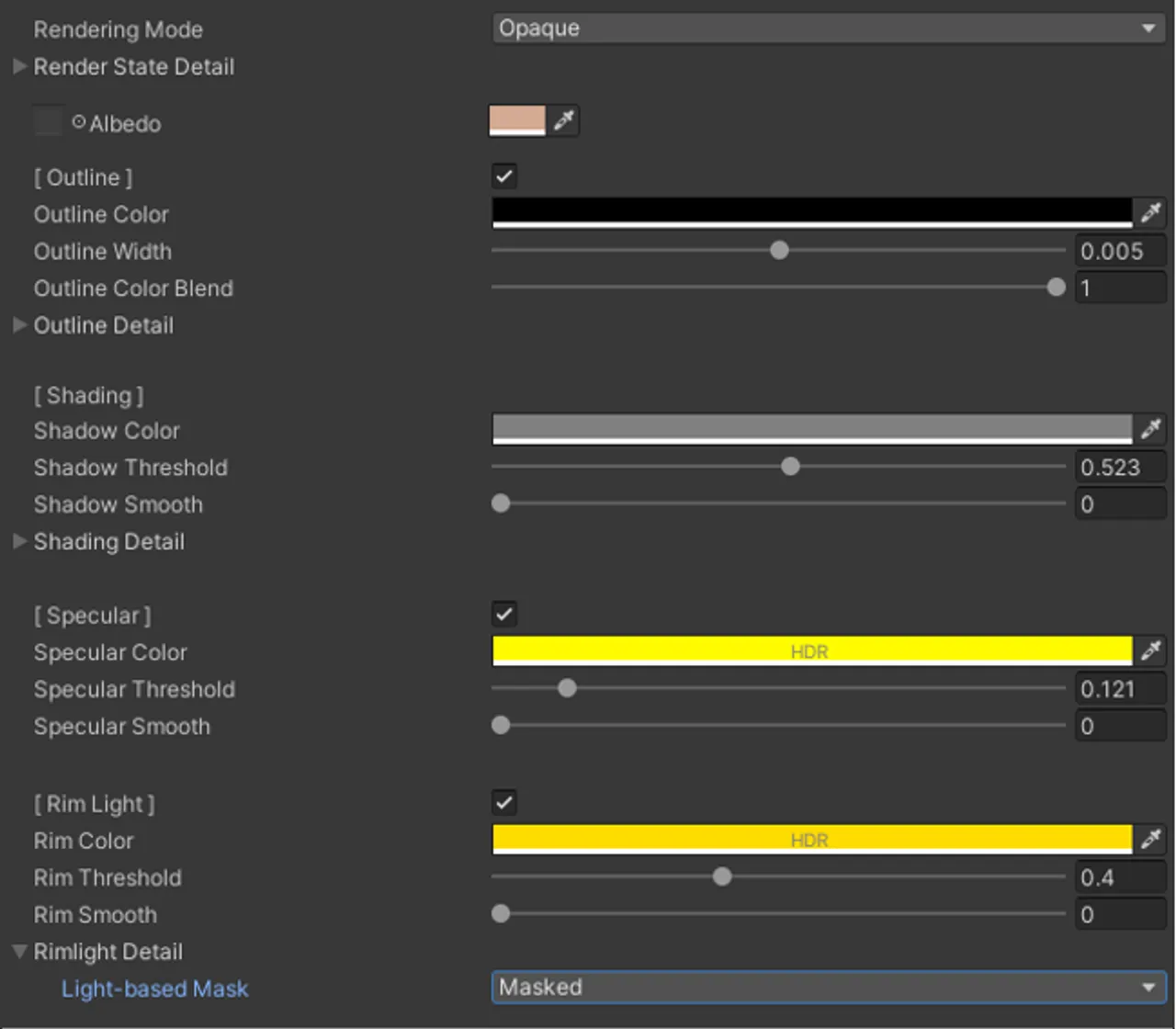Click the Albedo color eyedropper icon
Image resolution: width=1176 pixels, height=1029 pixels.
(x=565, y=120)
